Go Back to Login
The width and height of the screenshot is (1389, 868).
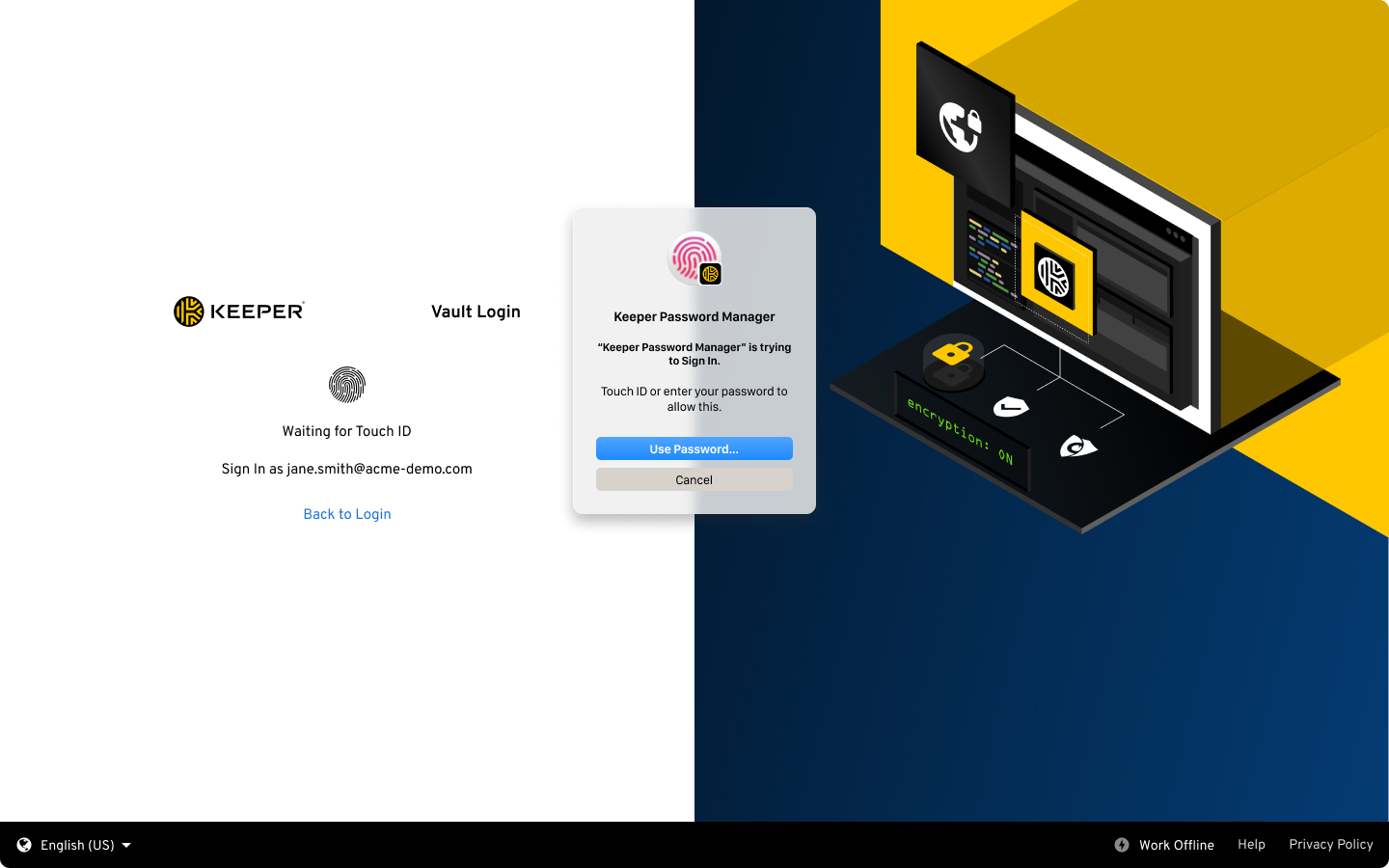coord(347,514)
